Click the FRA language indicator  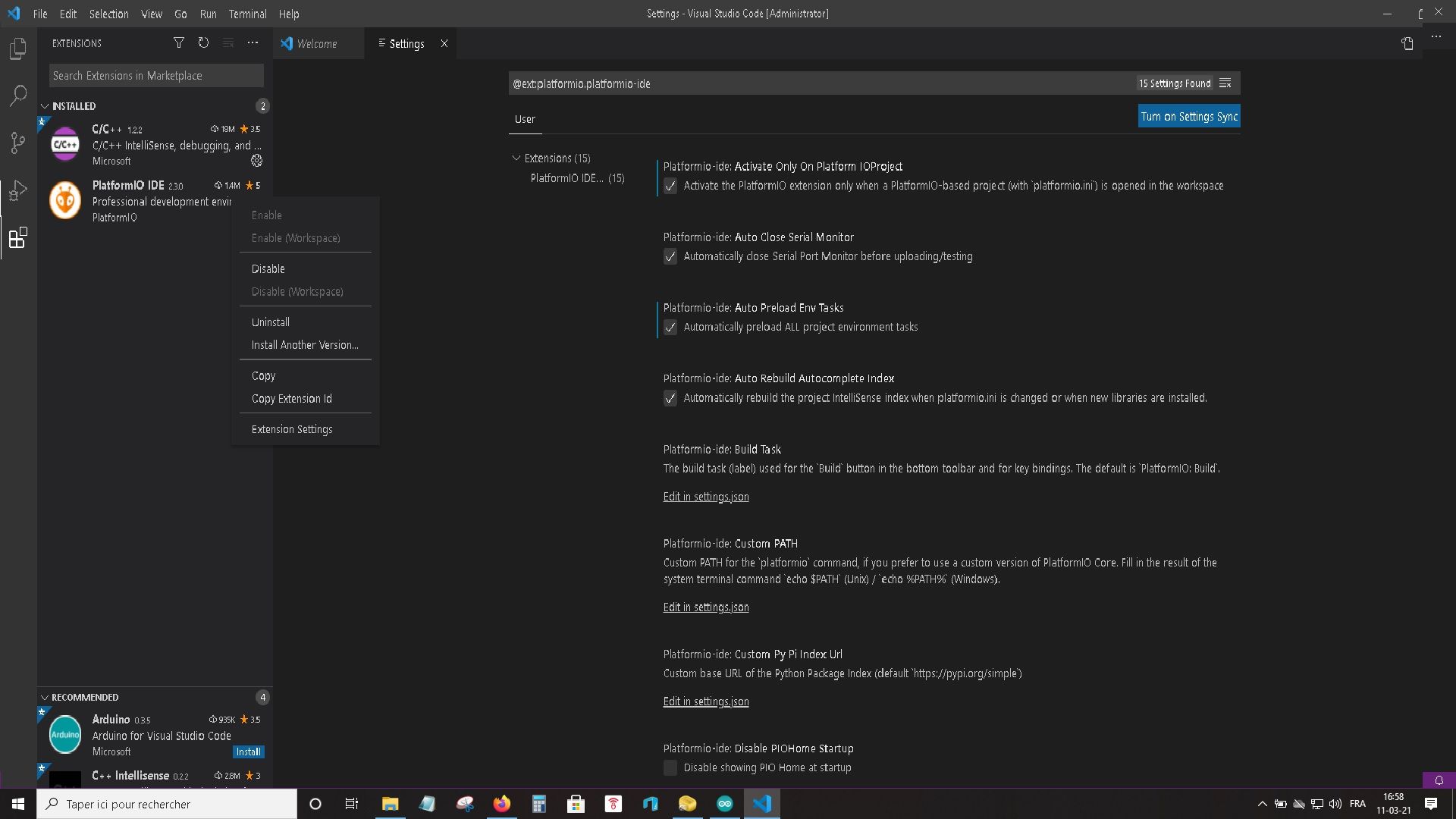1357,804
